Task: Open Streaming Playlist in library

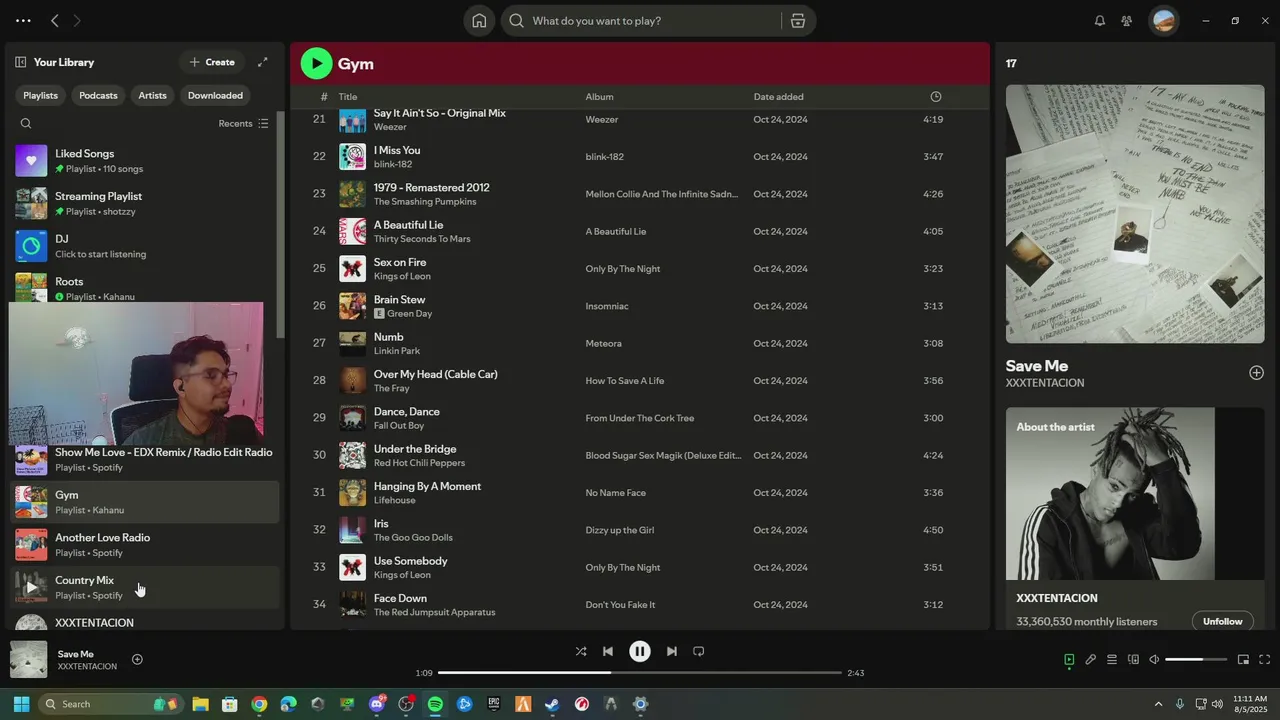Action: [145, 204]
